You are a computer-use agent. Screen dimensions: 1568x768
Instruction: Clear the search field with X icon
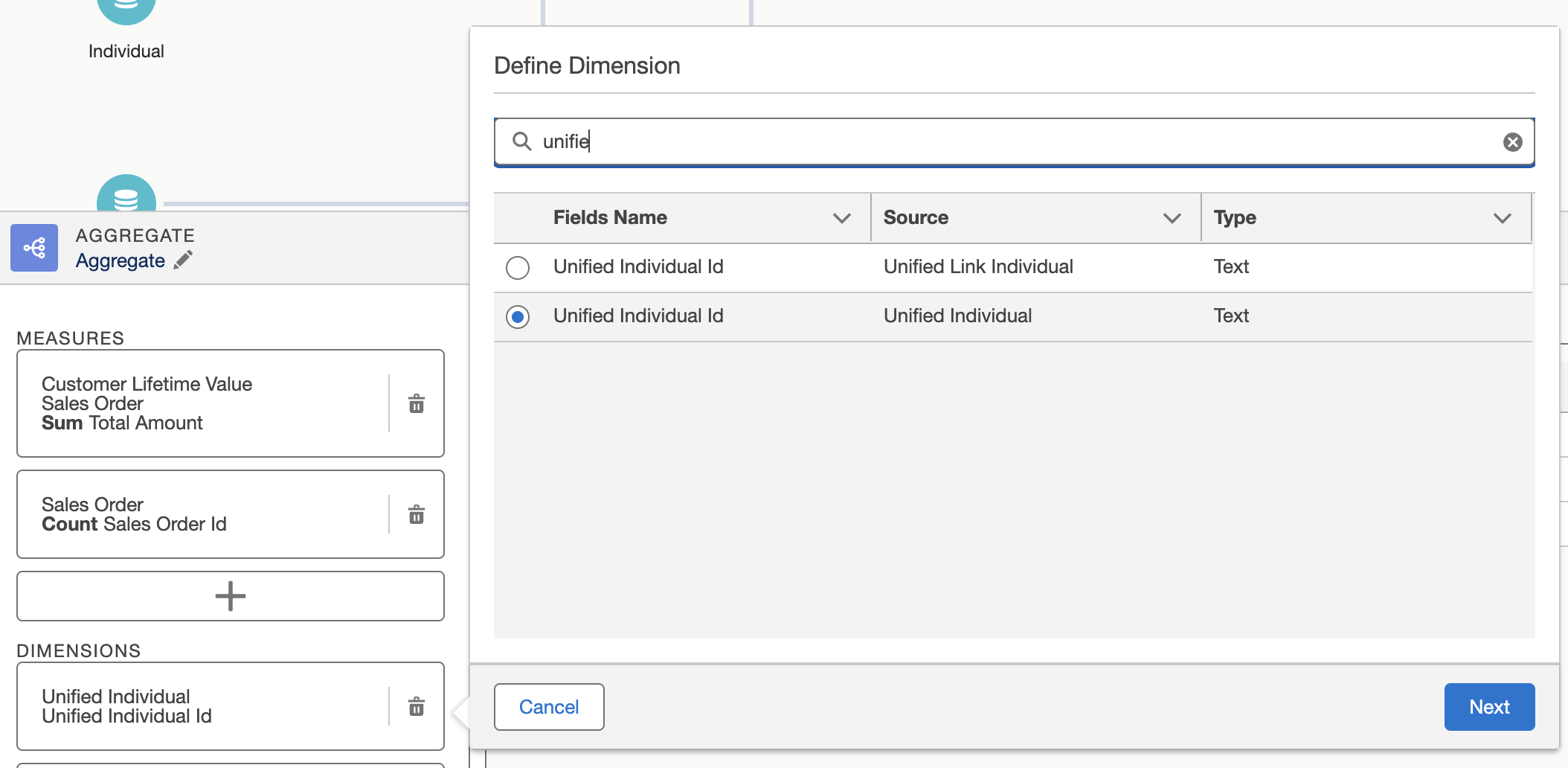(1512, 142)
